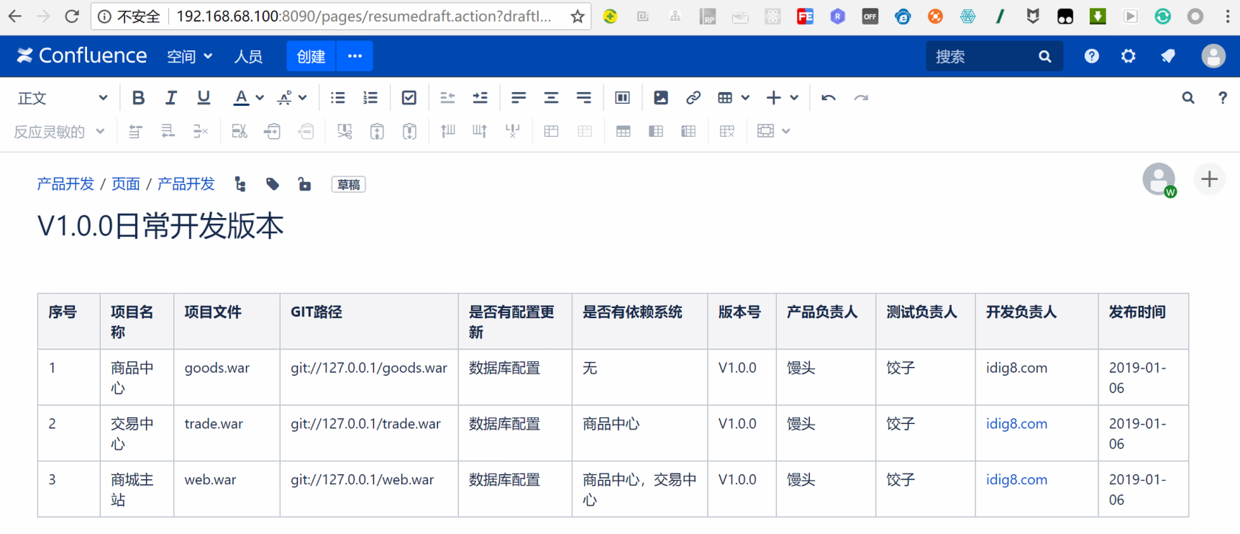The height and width of the screenshot is (534, 1240).
Task: Invite collaborators with plus button
Action: tap(1209, 180)
